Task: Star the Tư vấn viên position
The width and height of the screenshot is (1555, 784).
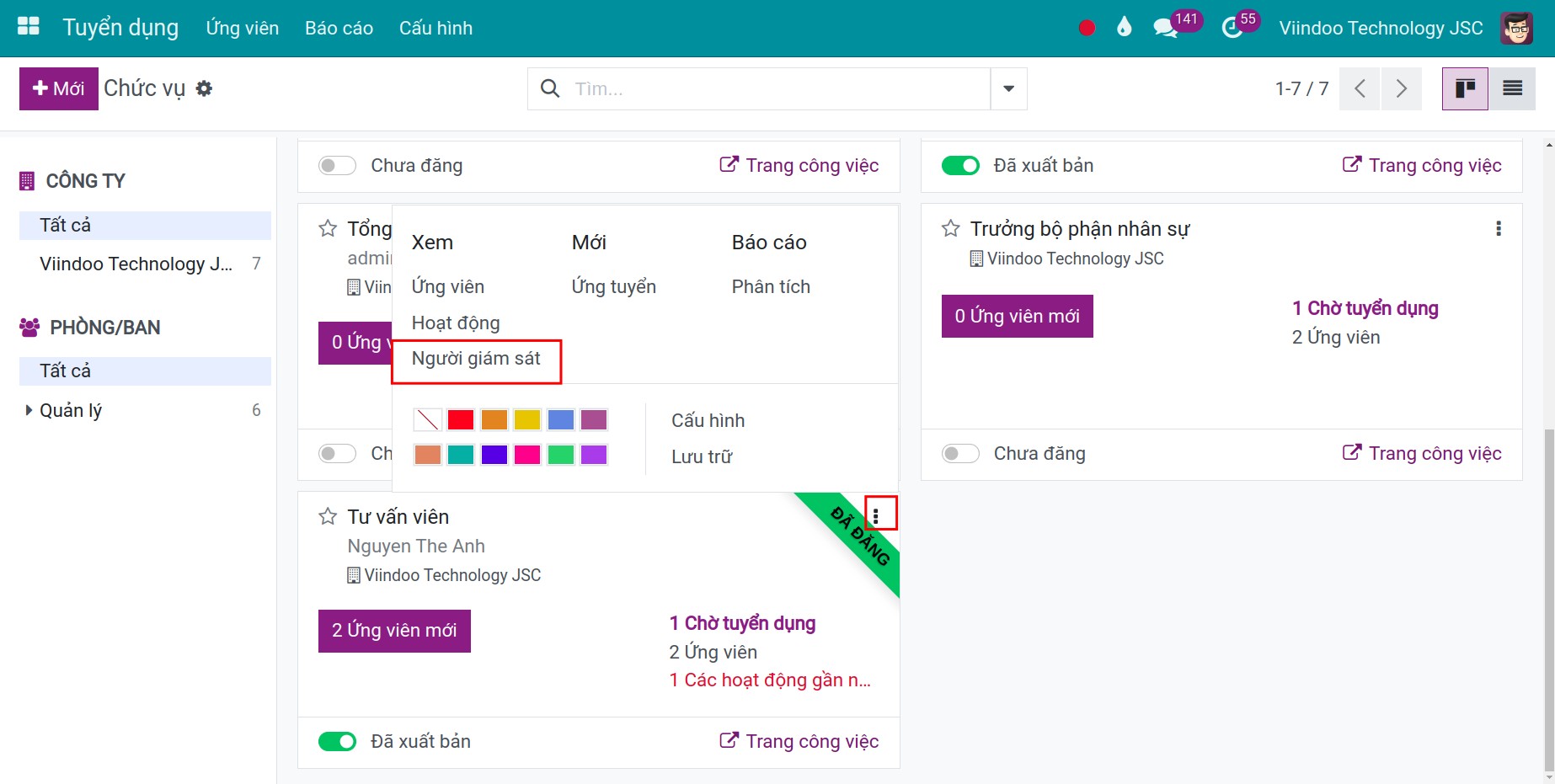Action: click(328, 516)
